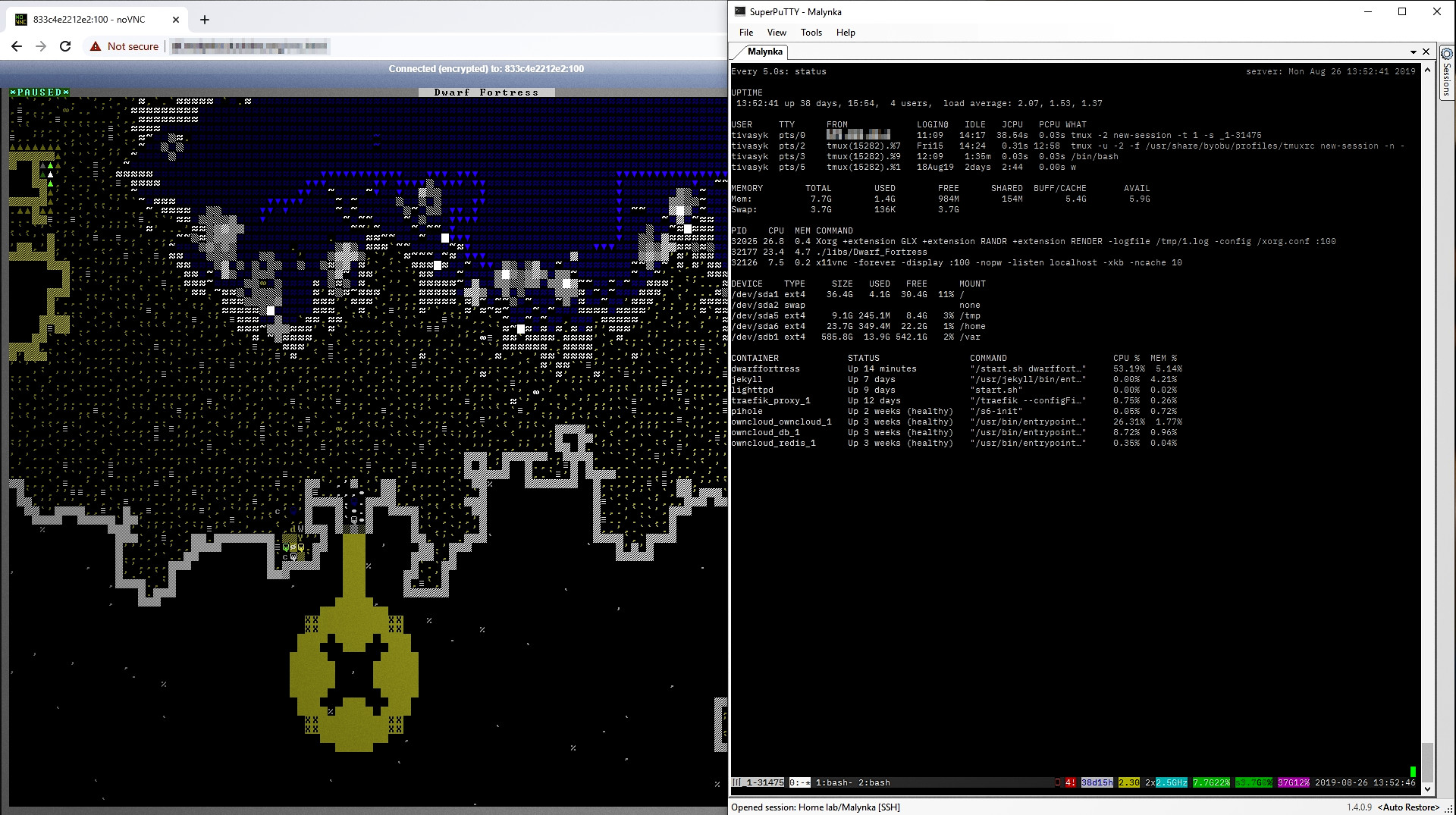Close the noVNC browser tab
Viewport: 1456px width, 815px height.
[x=176, y=20]
